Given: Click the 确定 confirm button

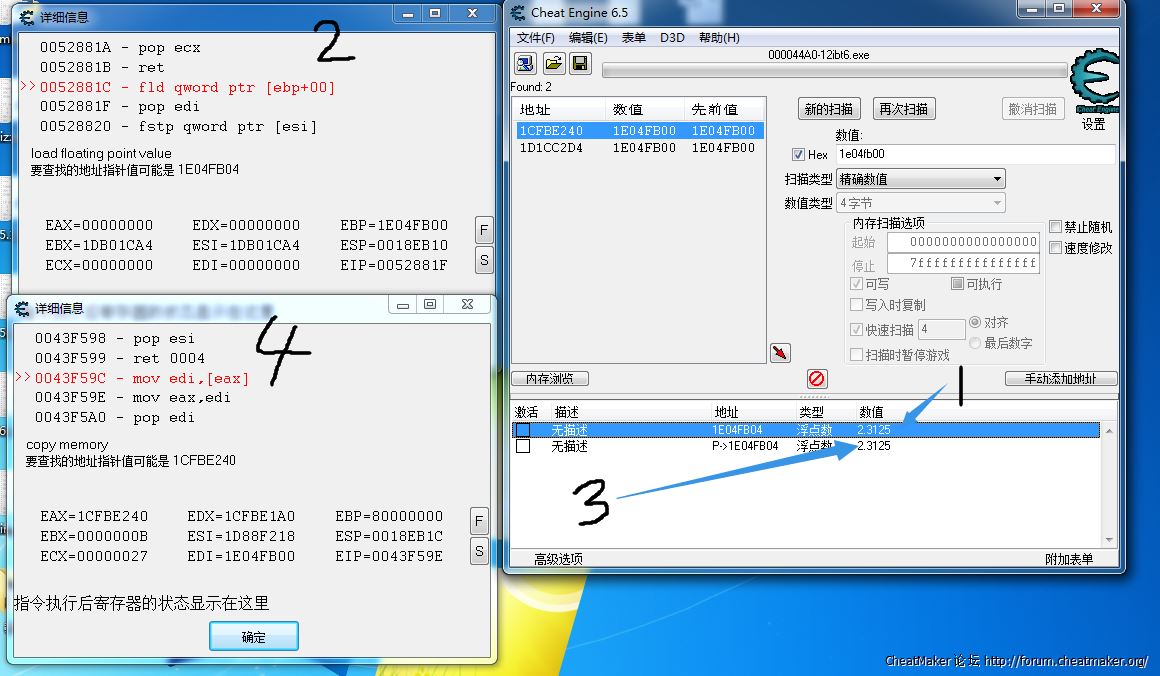Looking at the screenshot, I should click(x=254, y=636).
